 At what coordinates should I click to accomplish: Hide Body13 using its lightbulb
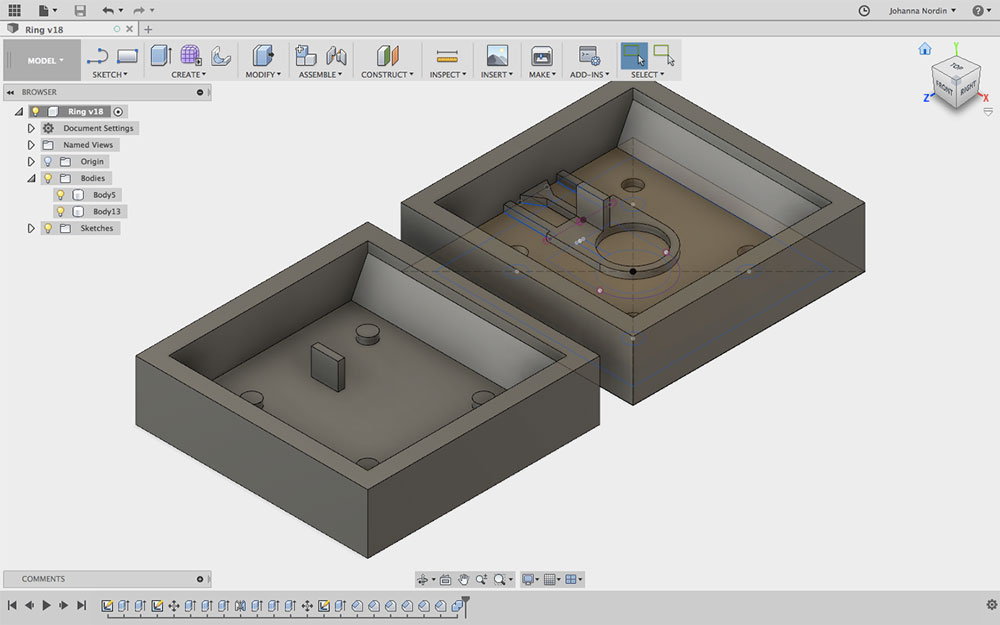[60, 212]
